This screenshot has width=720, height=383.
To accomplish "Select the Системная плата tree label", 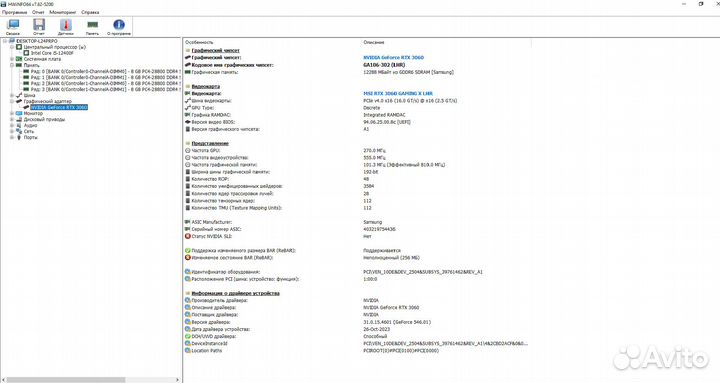I will tap(42, 59).
